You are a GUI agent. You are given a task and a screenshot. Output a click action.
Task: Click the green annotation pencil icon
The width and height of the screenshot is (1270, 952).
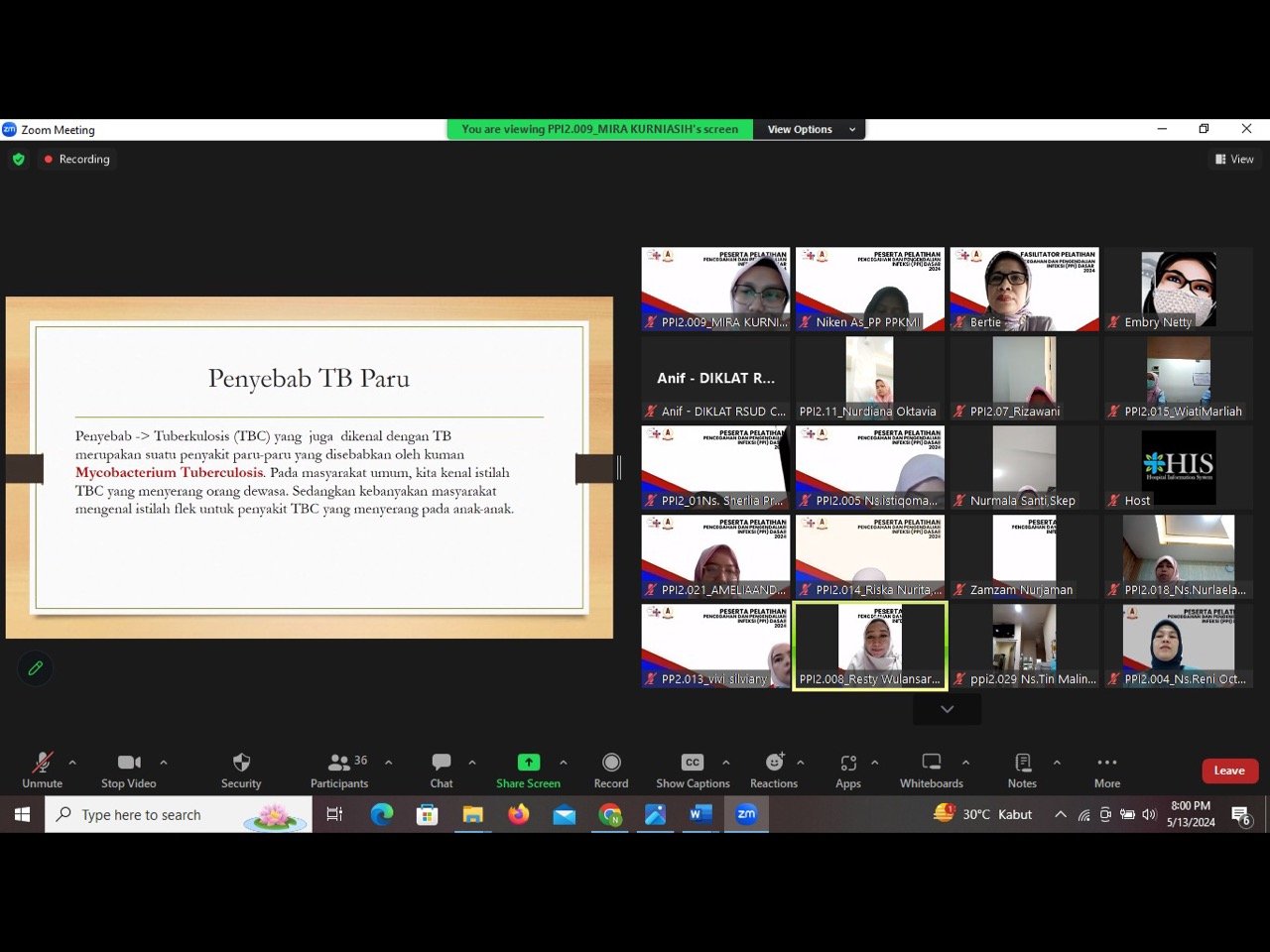click(x=36, y=668)
